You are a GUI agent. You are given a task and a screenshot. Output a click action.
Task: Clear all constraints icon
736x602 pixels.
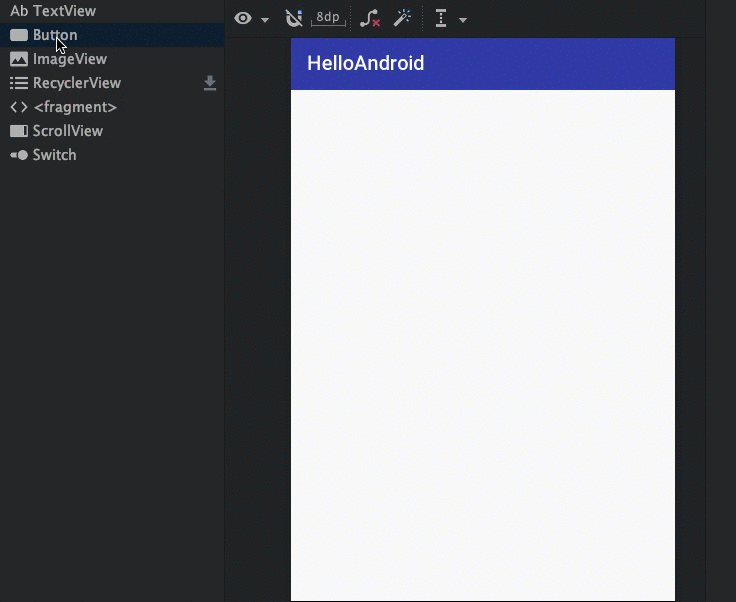pos(369,18)
